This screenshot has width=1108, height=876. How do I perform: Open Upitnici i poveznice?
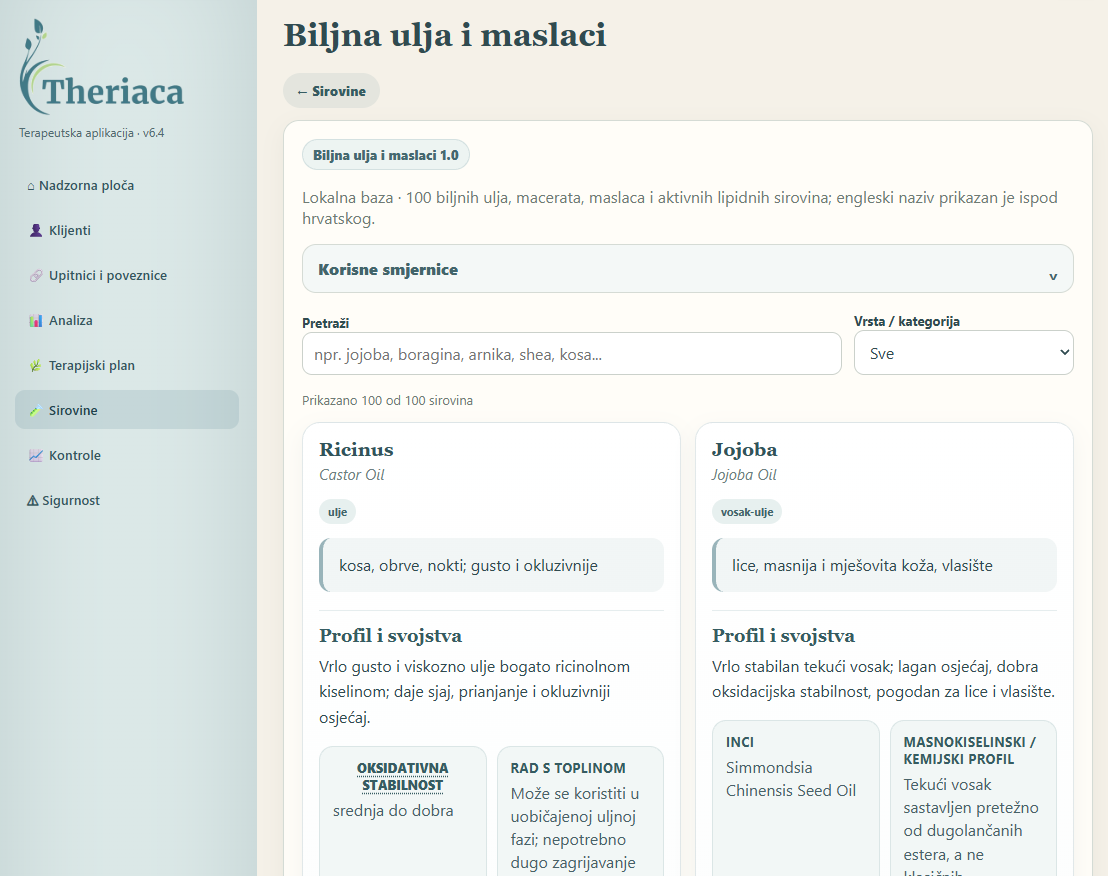[126, 276]
